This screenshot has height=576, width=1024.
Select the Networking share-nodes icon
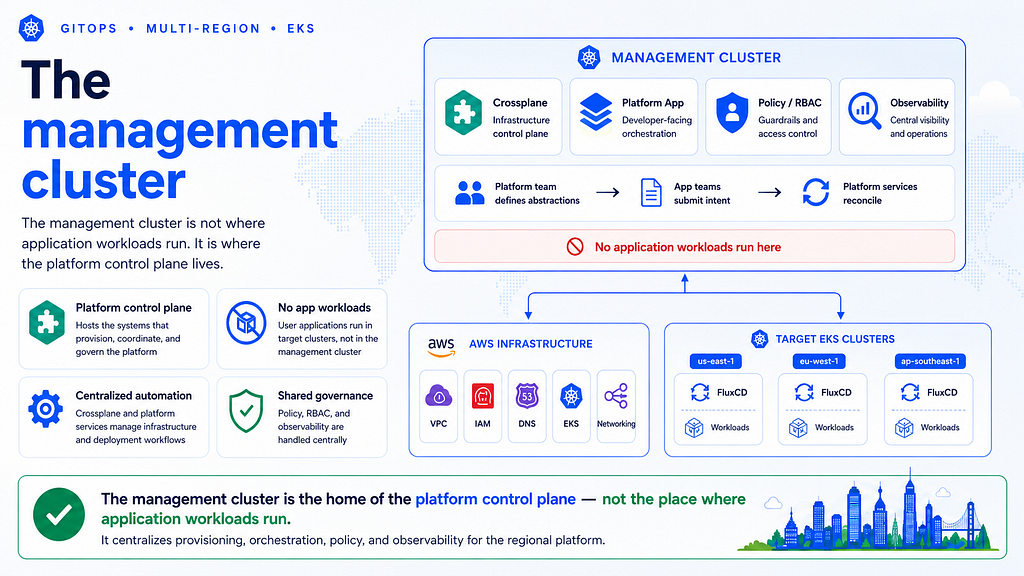616,396
